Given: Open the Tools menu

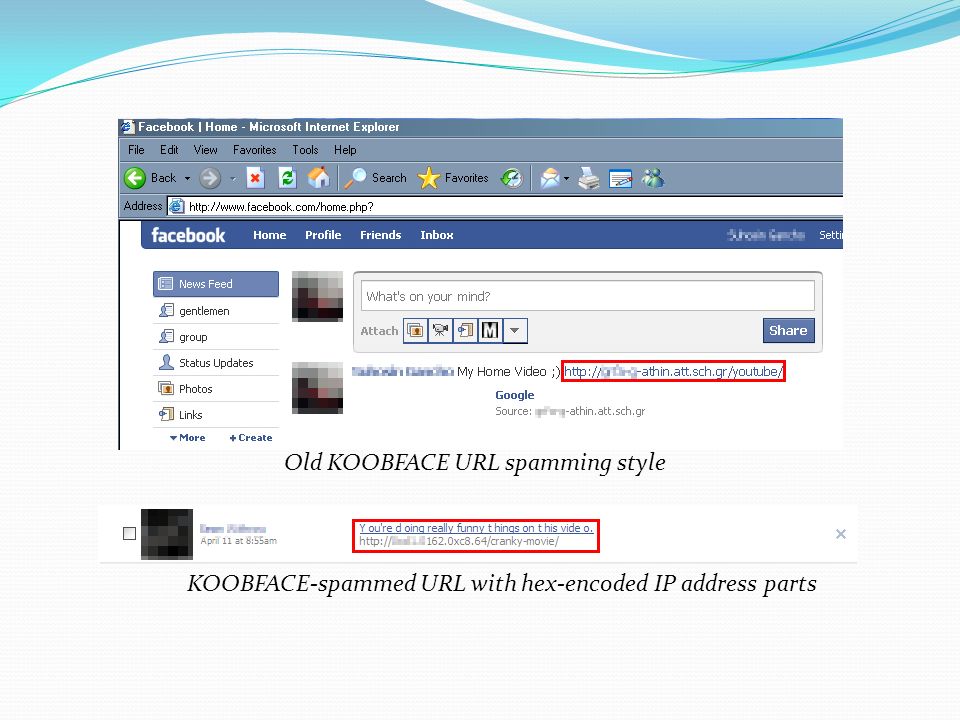Looking at the screenshot, I should [x=305, y=150].
